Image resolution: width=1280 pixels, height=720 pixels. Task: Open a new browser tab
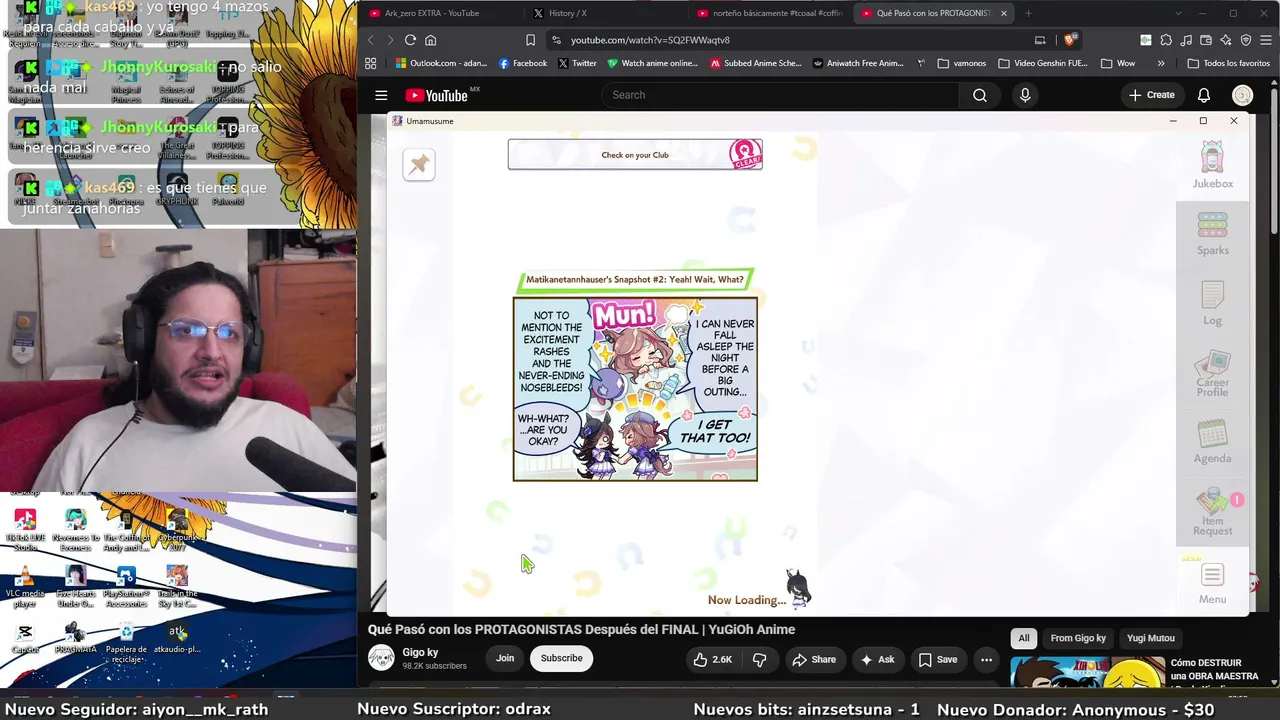(1028, 13)
